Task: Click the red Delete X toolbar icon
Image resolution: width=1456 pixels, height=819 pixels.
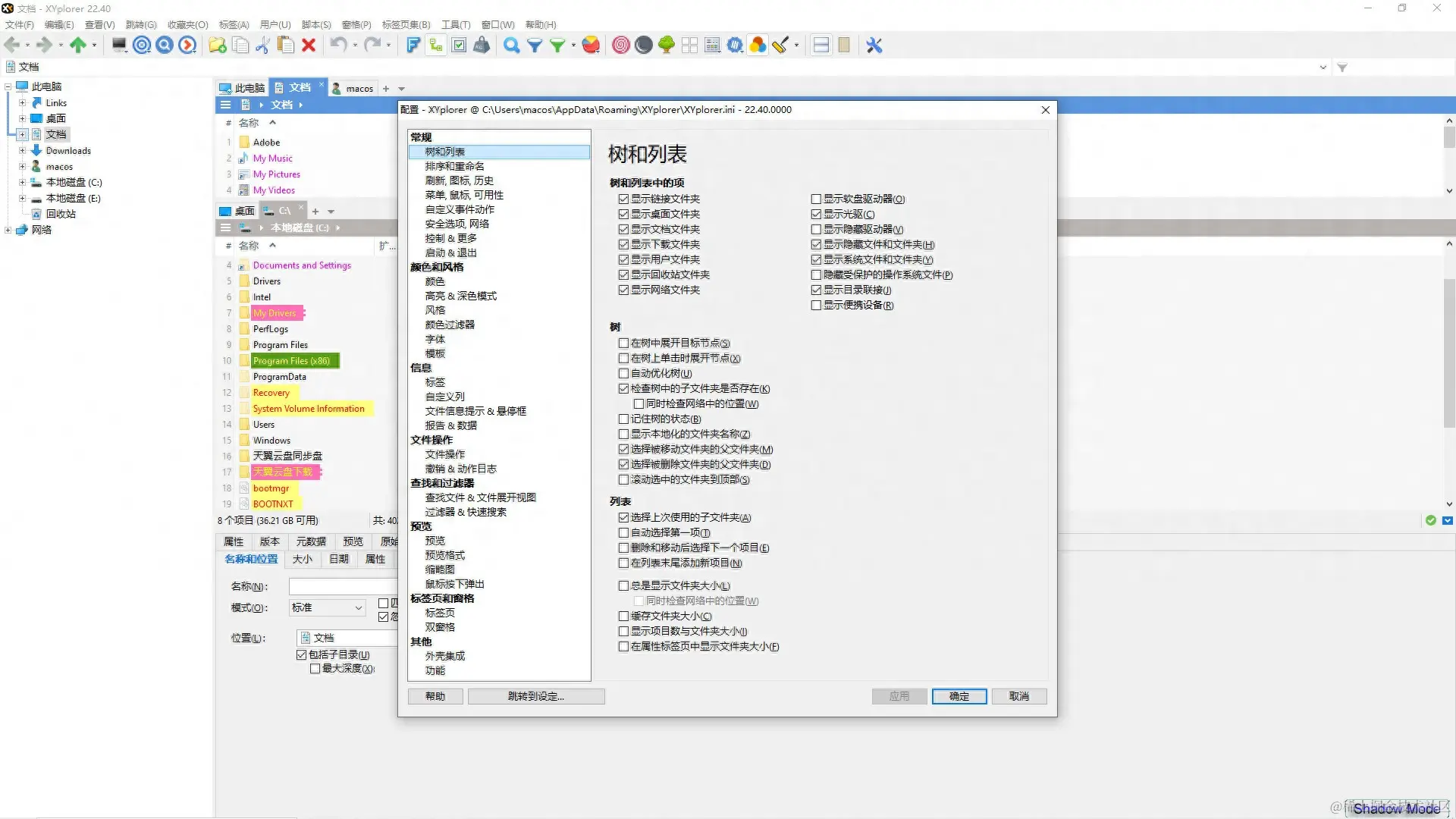Action: click(x=309, y=45)
